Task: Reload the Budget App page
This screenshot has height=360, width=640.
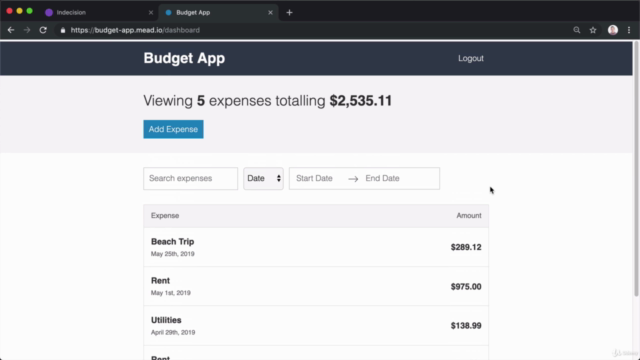Action: 43,30
